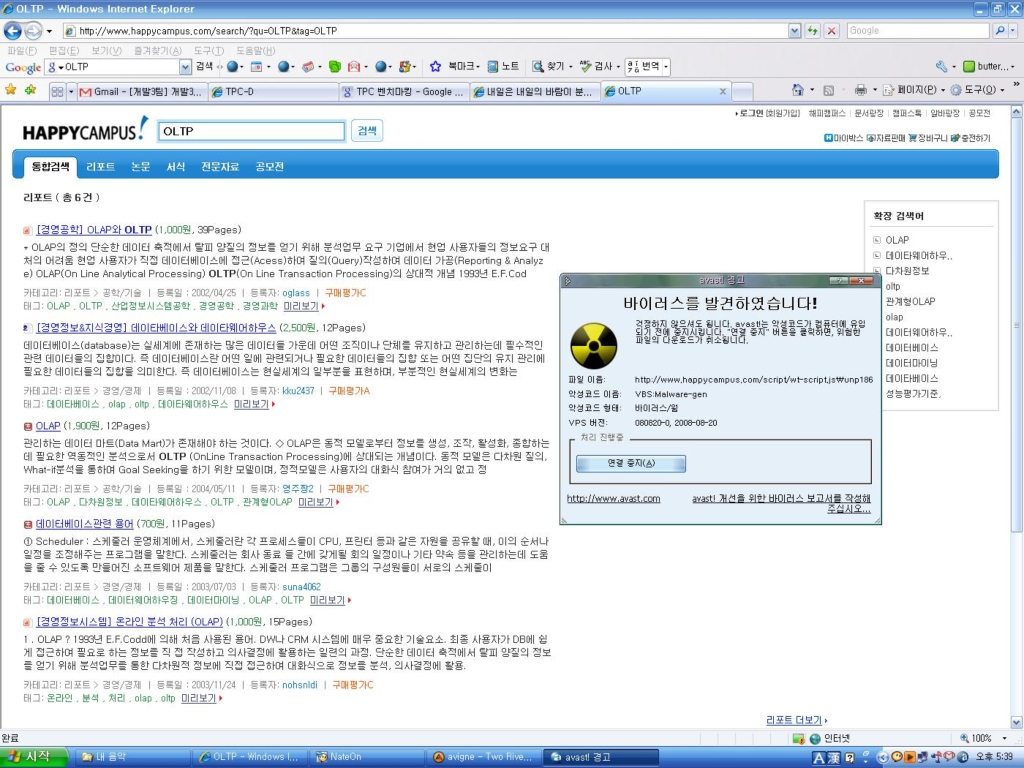1024x768 pixels.
Task: Click inside the HappyCampus OLTP search field
Action: 251,131
